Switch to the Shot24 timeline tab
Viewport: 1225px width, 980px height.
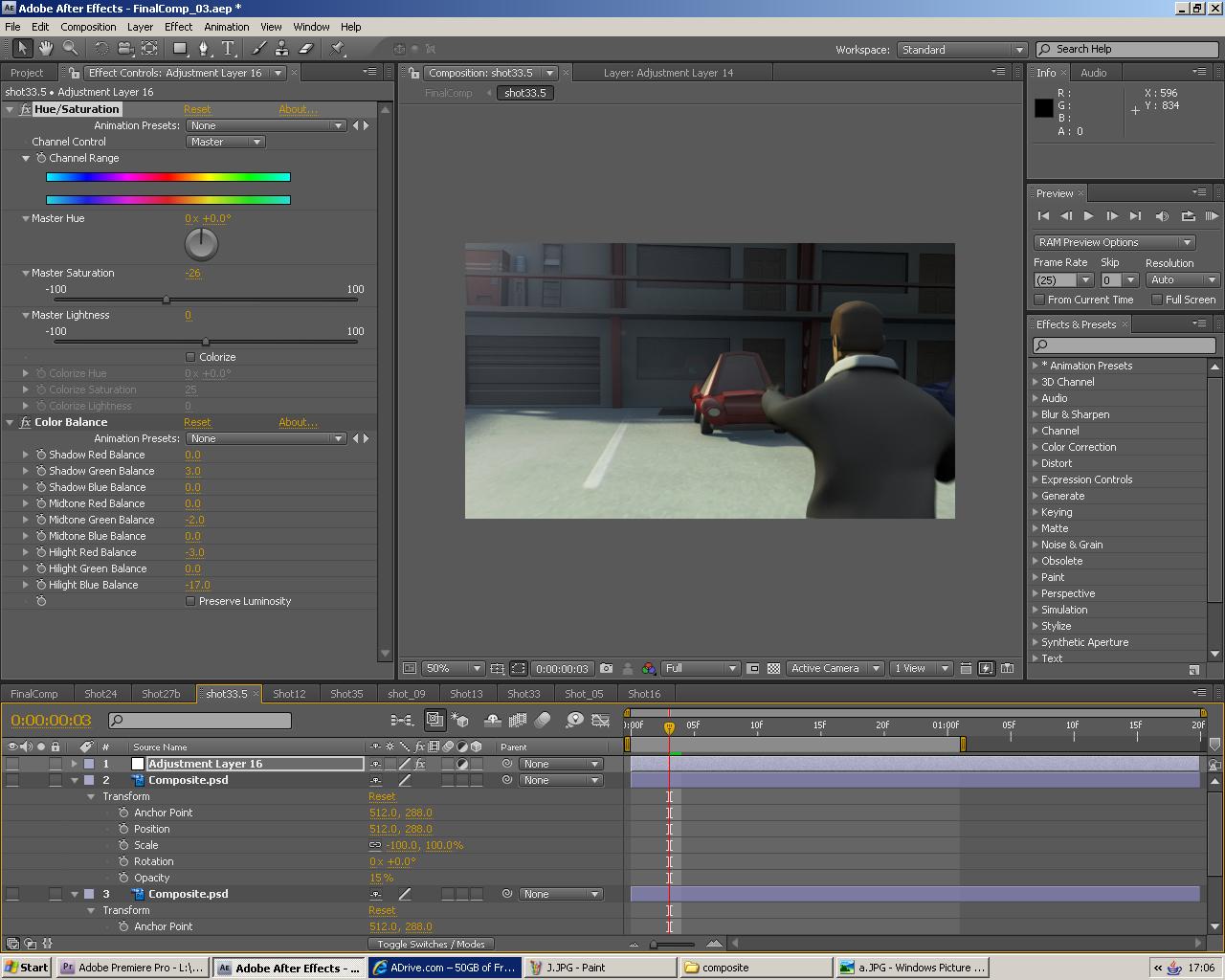pyautogui.click(x=100, y=694)
